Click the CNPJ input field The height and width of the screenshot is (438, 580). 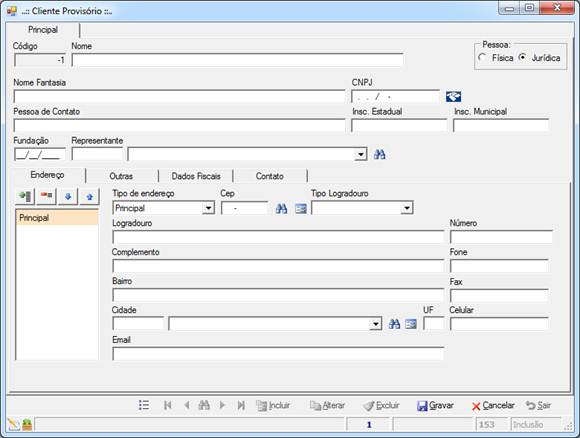pyautogui.click(x=395, y=97)
